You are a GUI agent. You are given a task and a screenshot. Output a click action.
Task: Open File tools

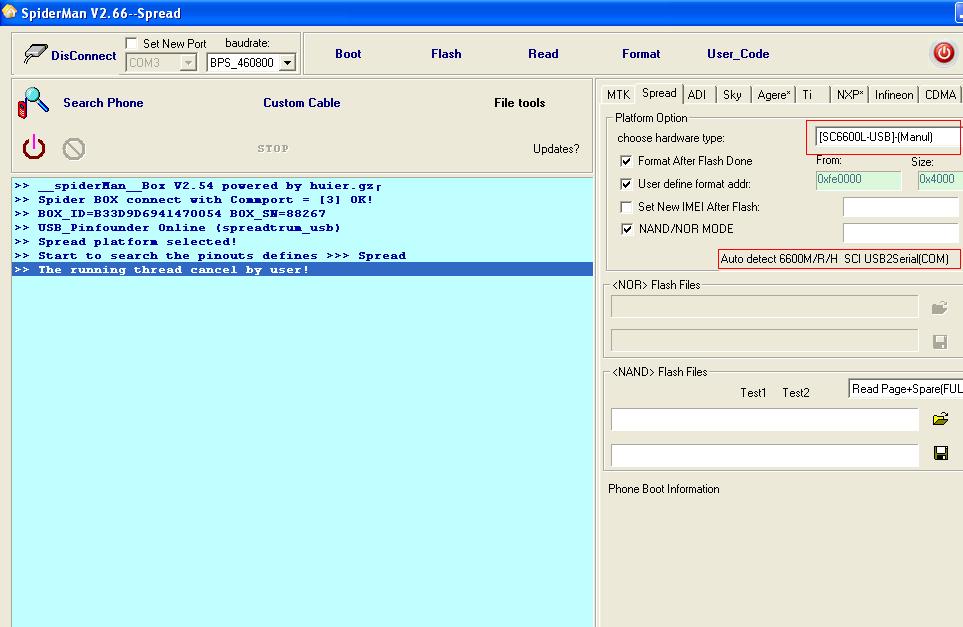click(x=520, y=103)
